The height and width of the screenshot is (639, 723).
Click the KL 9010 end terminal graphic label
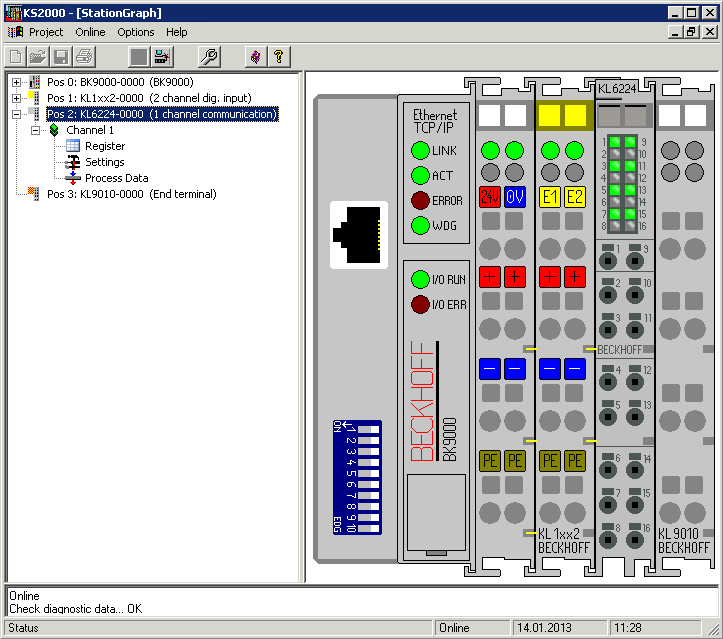coord(678,534)
